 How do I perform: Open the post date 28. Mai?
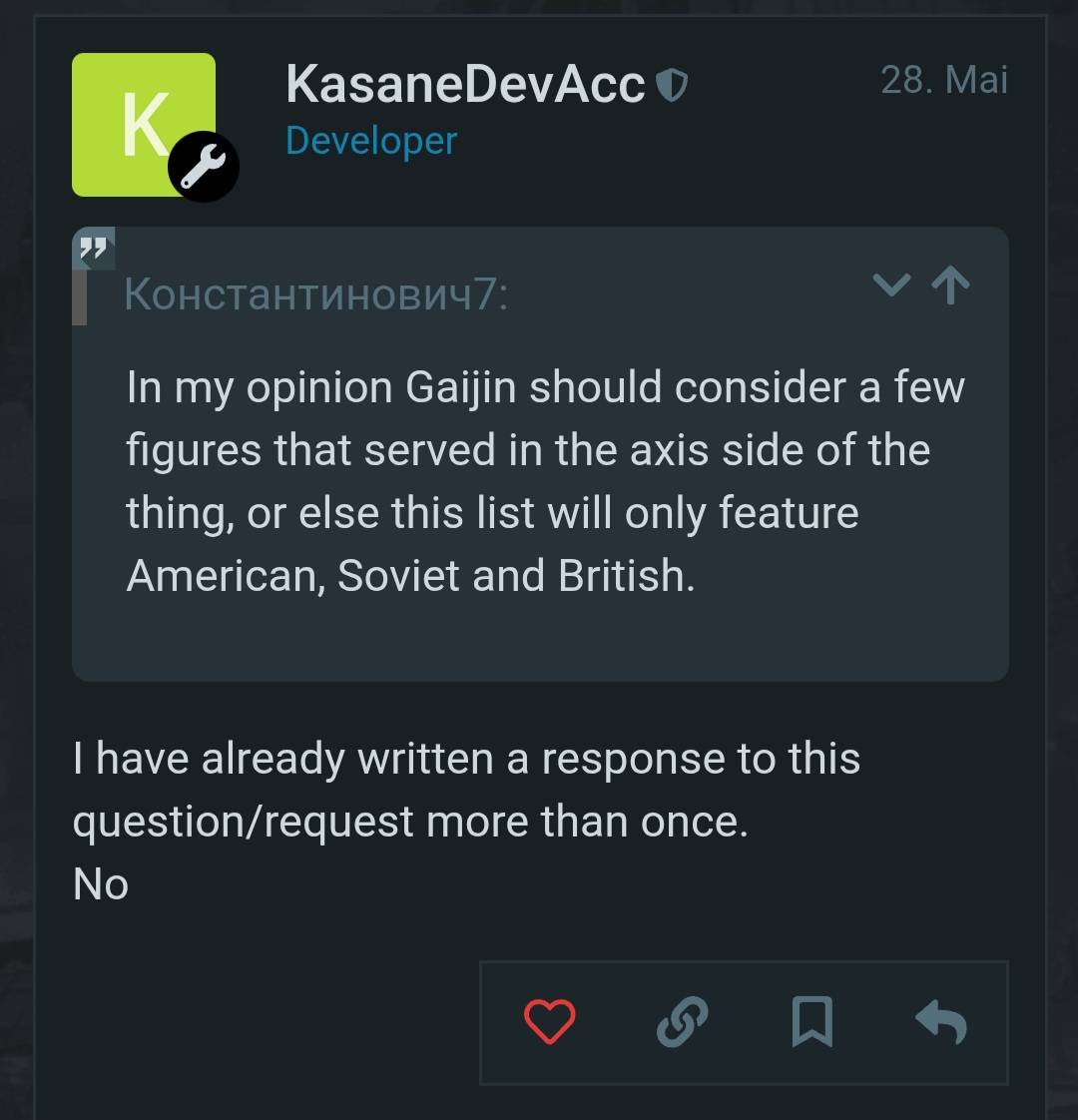(943, 80)
